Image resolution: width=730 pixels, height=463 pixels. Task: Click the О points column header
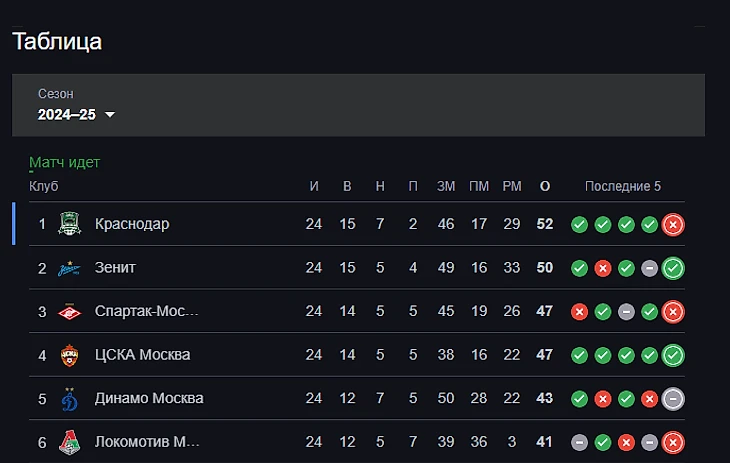pos(545,187)
